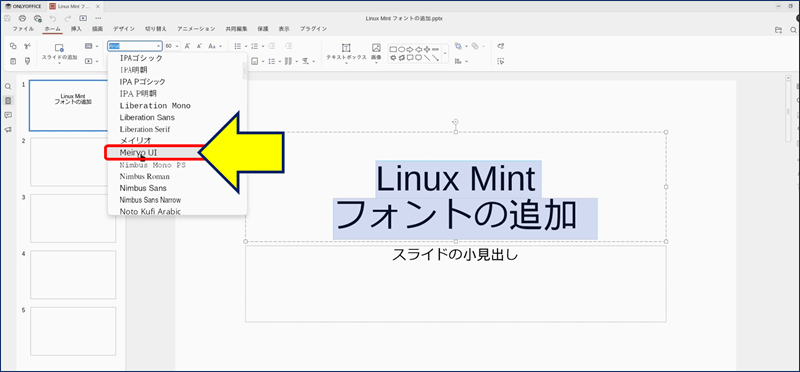This screenshot has width=800, height=372.
Task: Select the right arrow shape in gallery
Action: point(410,49)
